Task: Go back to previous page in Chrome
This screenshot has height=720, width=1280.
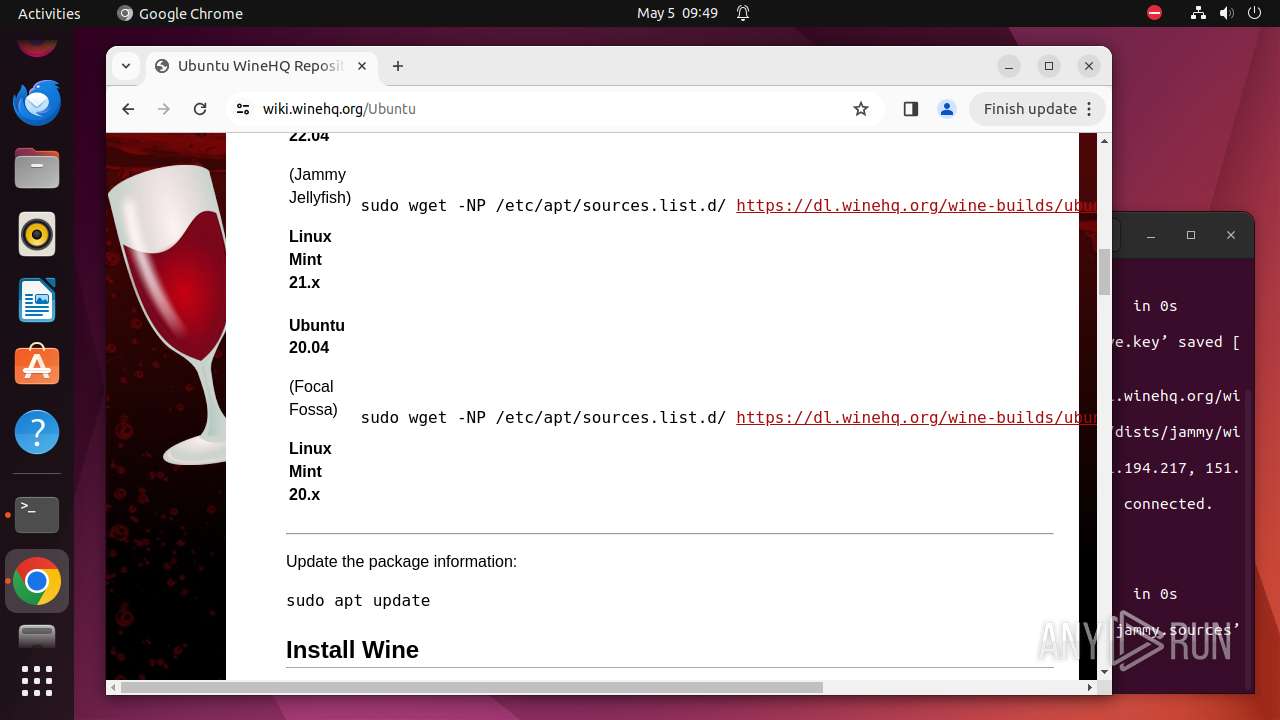Action: coord(128,109)
